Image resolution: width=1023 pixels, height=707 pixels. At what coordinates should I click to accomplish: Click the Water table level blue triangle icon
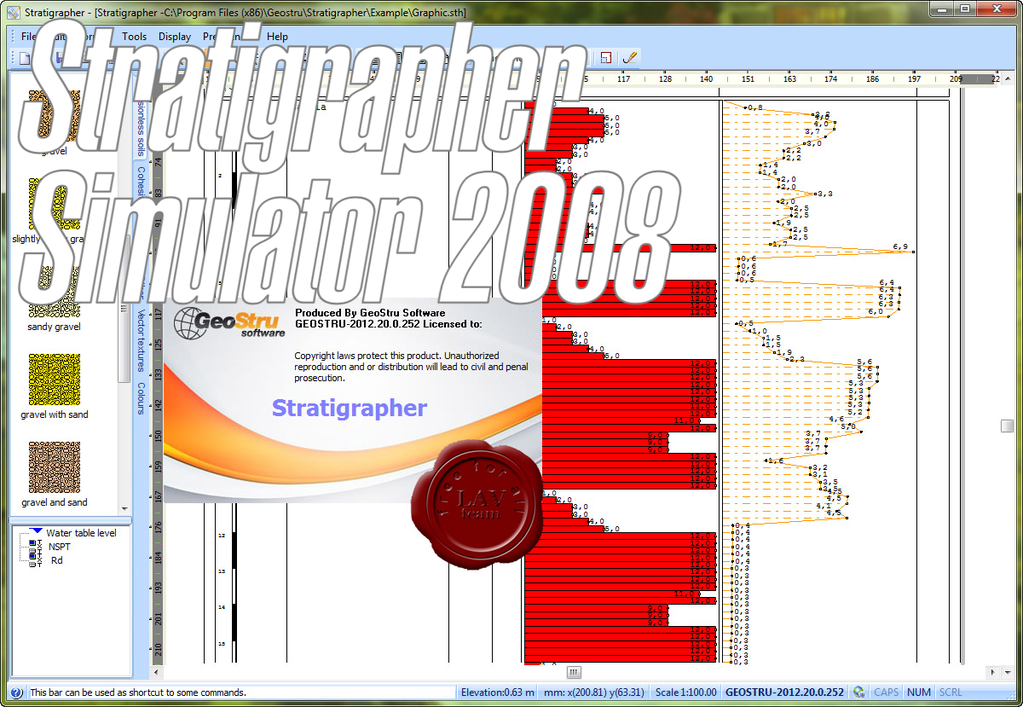36,532
